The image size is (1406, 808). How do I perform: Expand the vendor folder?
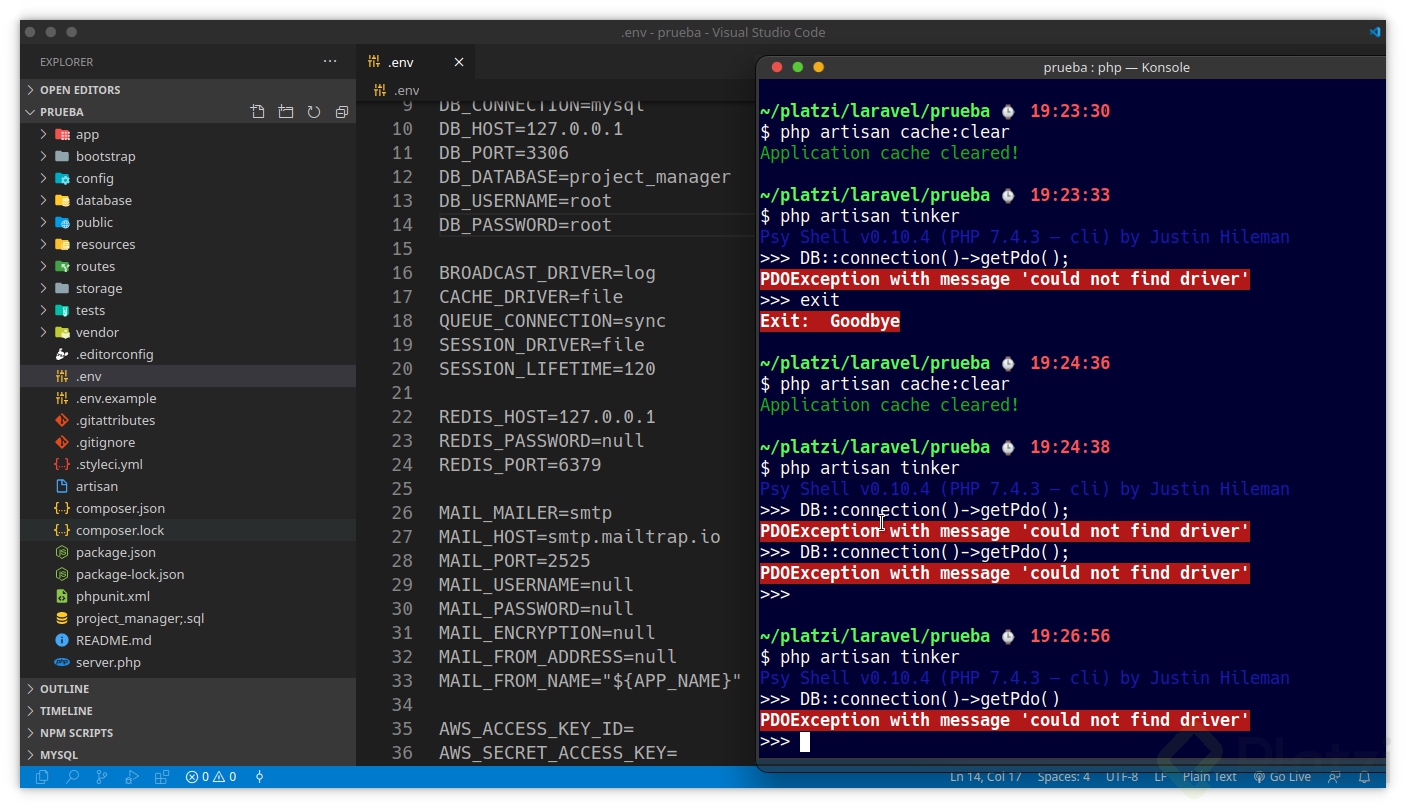pyautogui.click(x=188, y=332)
